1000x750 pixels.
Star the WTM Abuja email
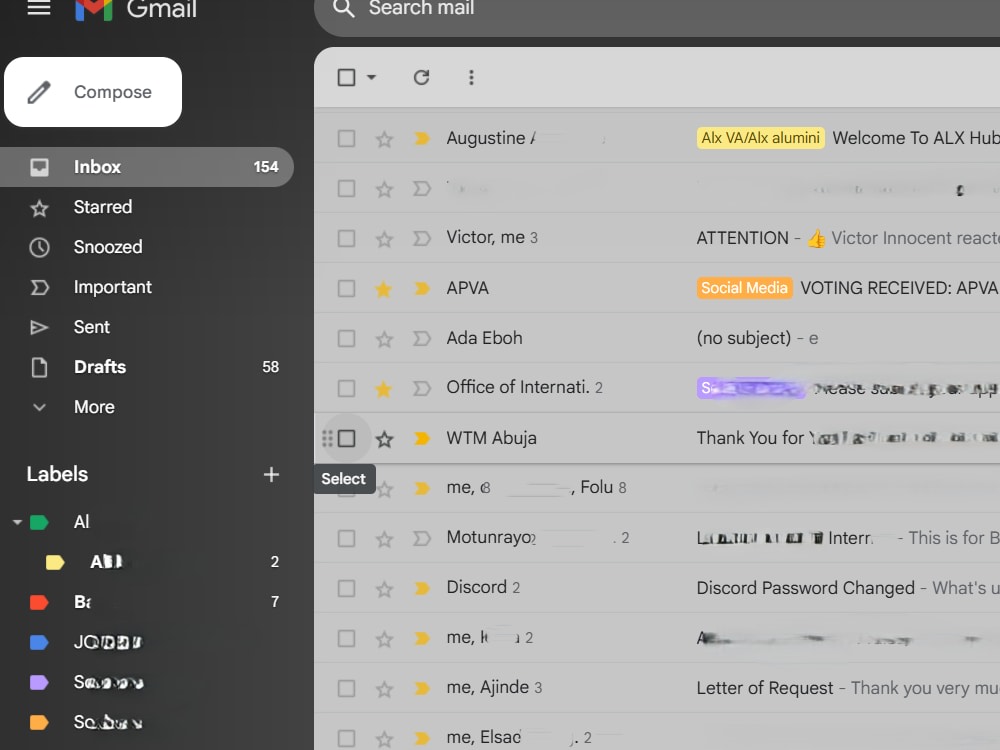(x=384, y=439)
